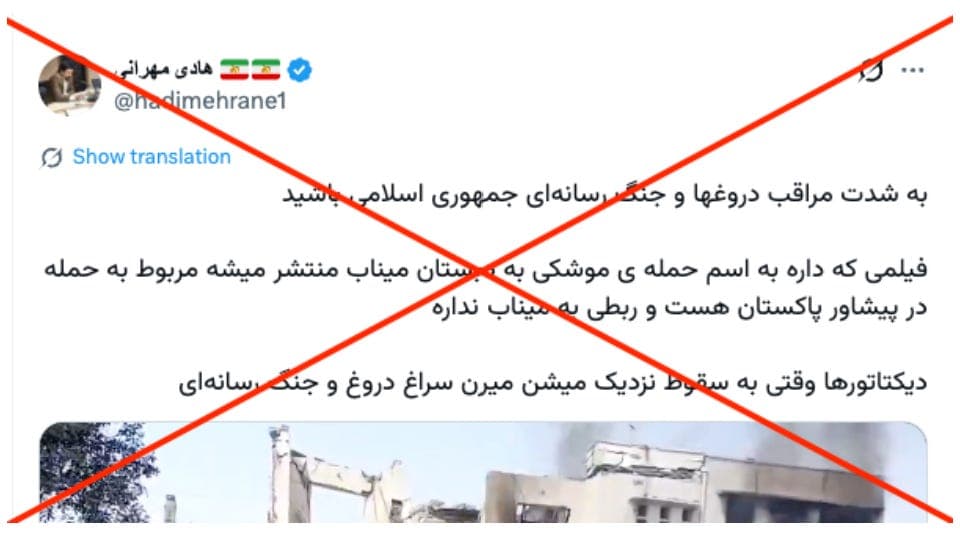Click the translation icon beside Show translation

tap(52, 157)
